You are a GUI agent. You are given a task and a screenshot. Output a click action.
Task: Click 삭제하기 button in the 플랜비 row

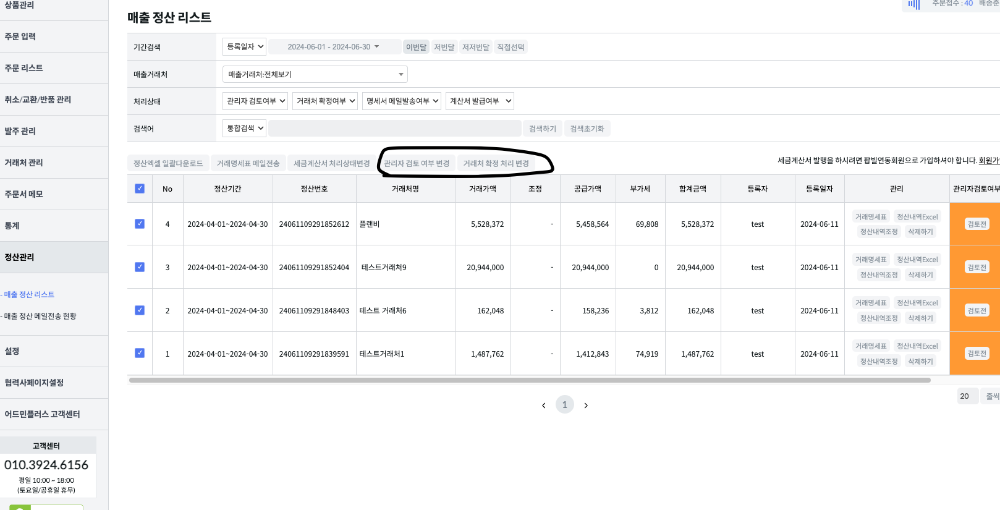coord(920,231)
